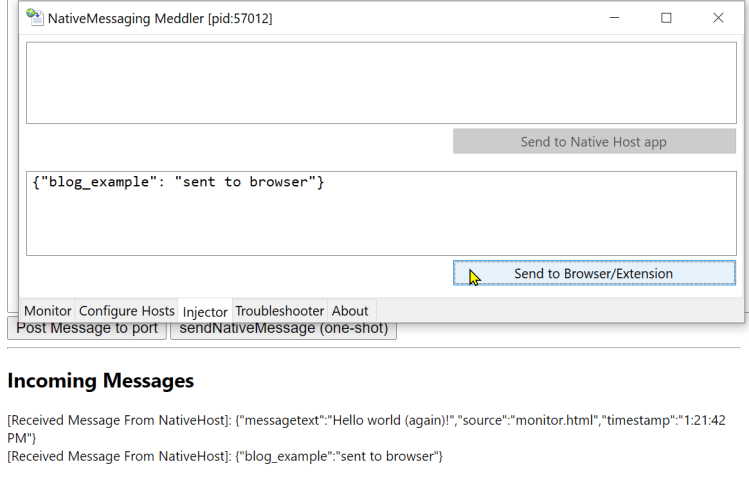Open the About tab
The image size is (749, 482).
tap(350, 311)
